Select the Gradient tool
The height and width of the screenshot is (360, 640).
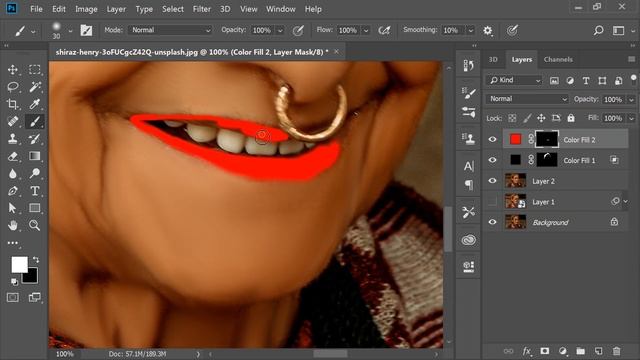click(x=35, y=156)
